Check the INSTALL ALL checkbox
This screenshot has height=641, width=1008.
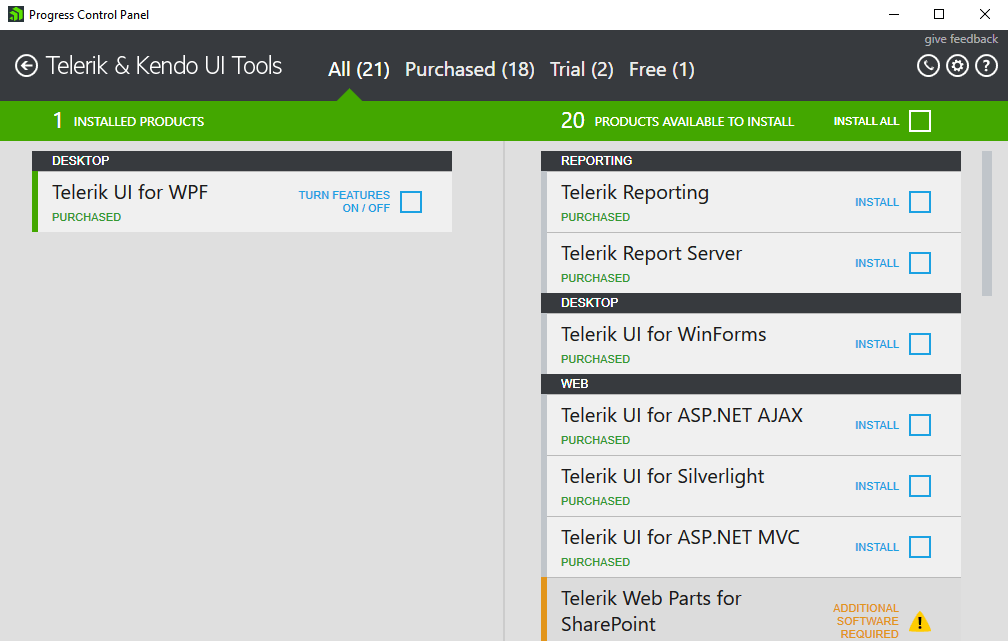pos(919,120)
